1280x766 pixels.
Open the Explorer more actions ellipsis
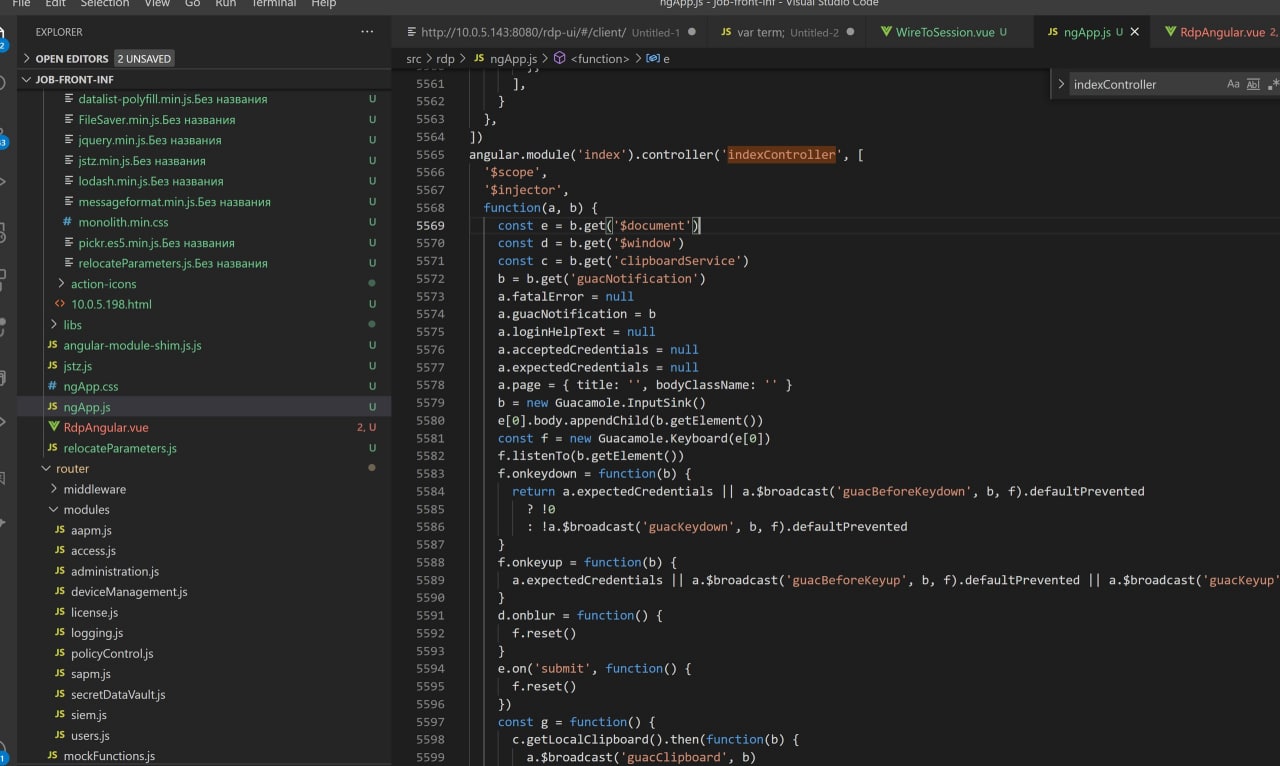[365, 32]
